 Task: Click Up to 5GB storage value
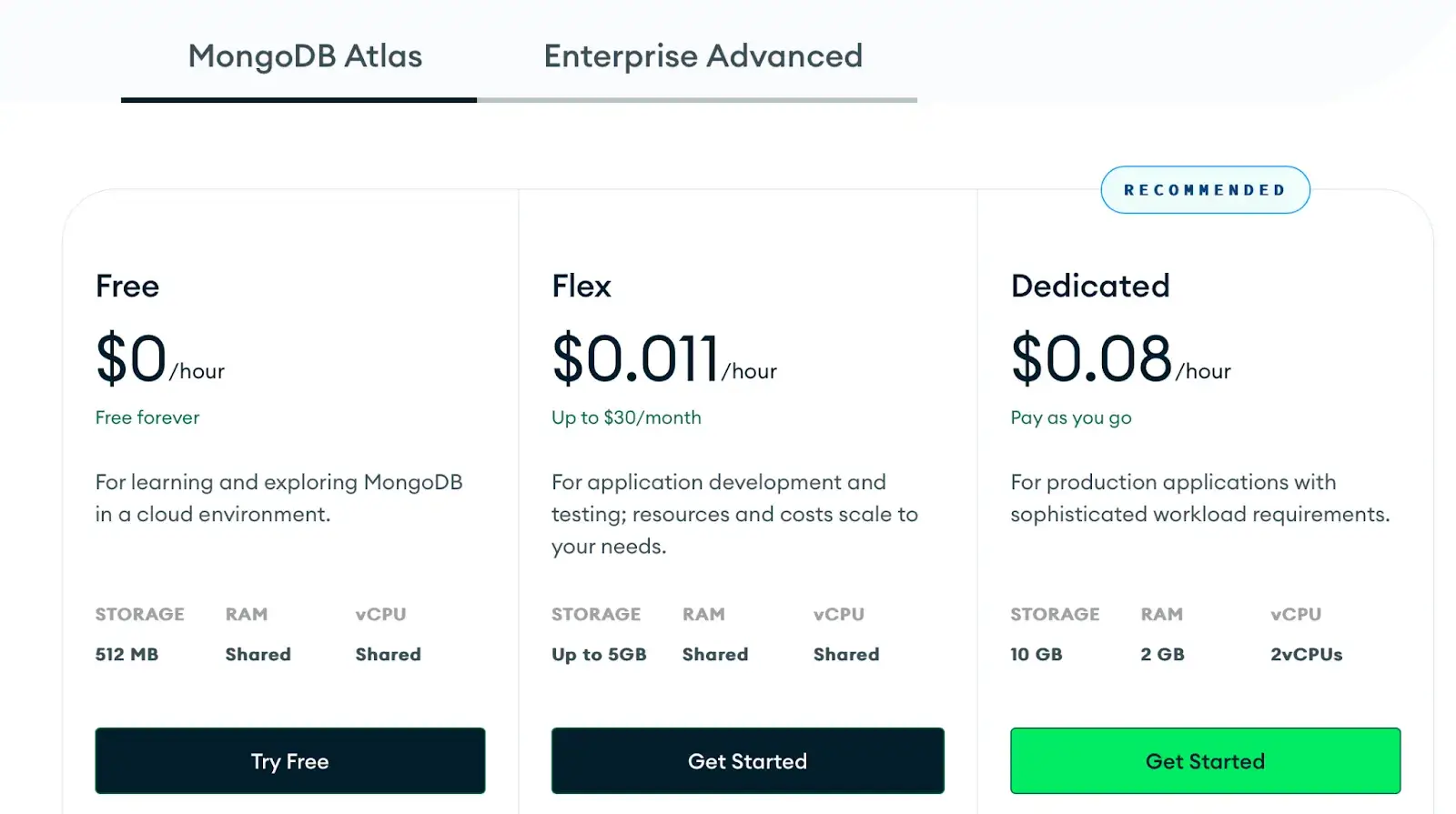pos(598,654)
